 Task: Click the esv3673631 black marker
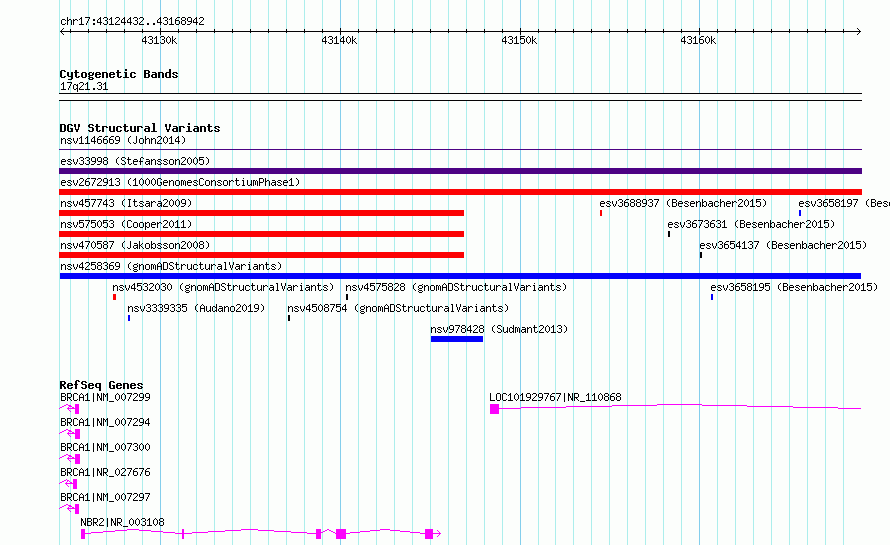(x=669, y=234)
